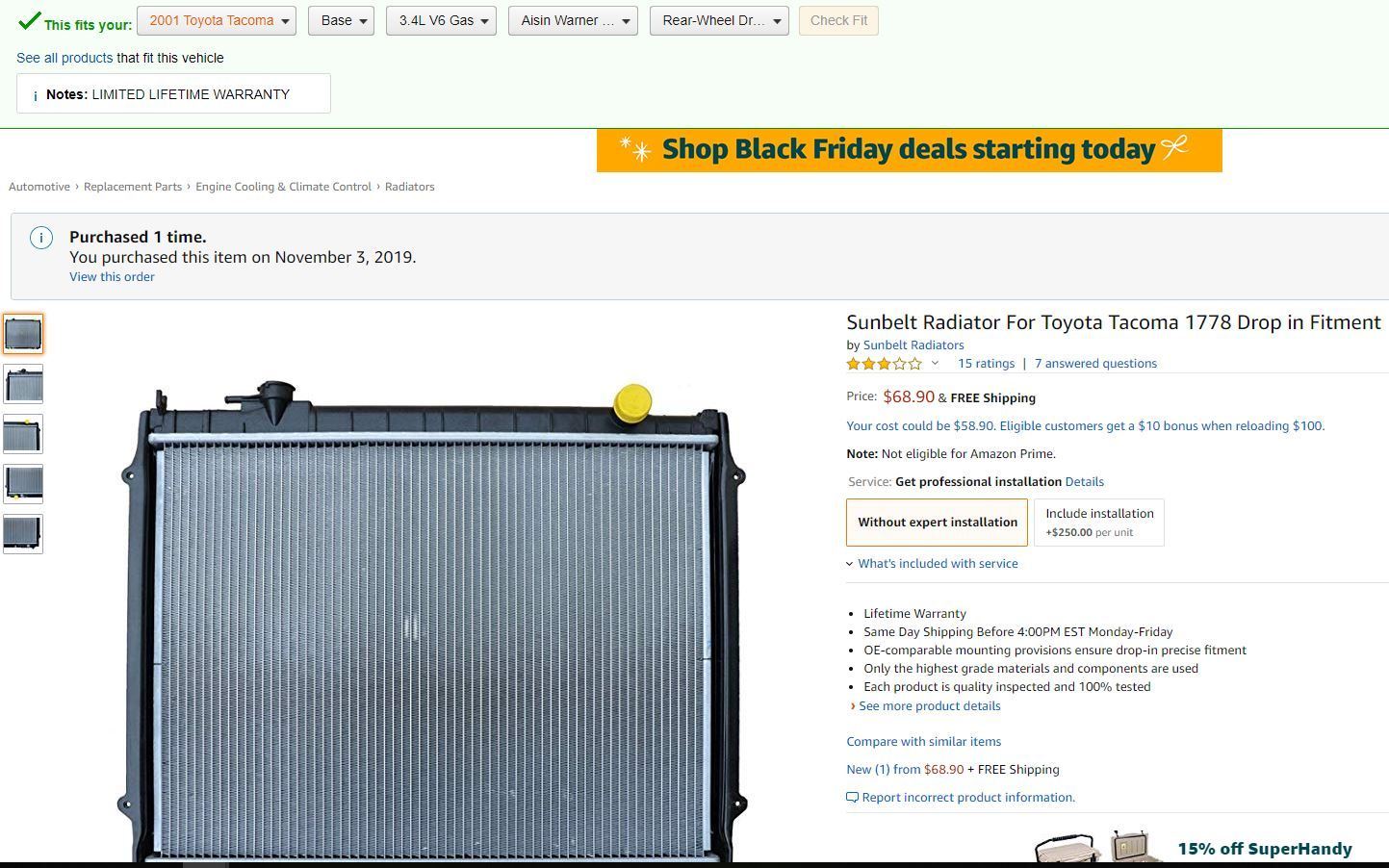The height and width of the screenshot is (868, 1389).
Task: Select second radiator thumbnail image
Action: click(23, 384)
